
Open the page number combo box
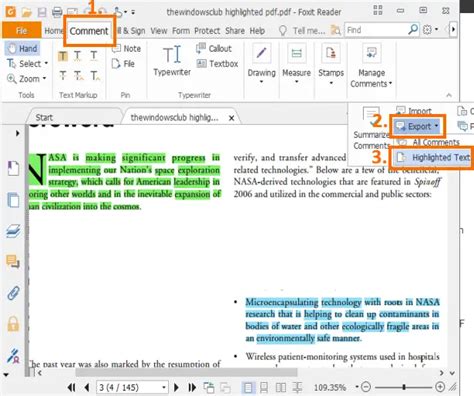(x=132, y=387)
